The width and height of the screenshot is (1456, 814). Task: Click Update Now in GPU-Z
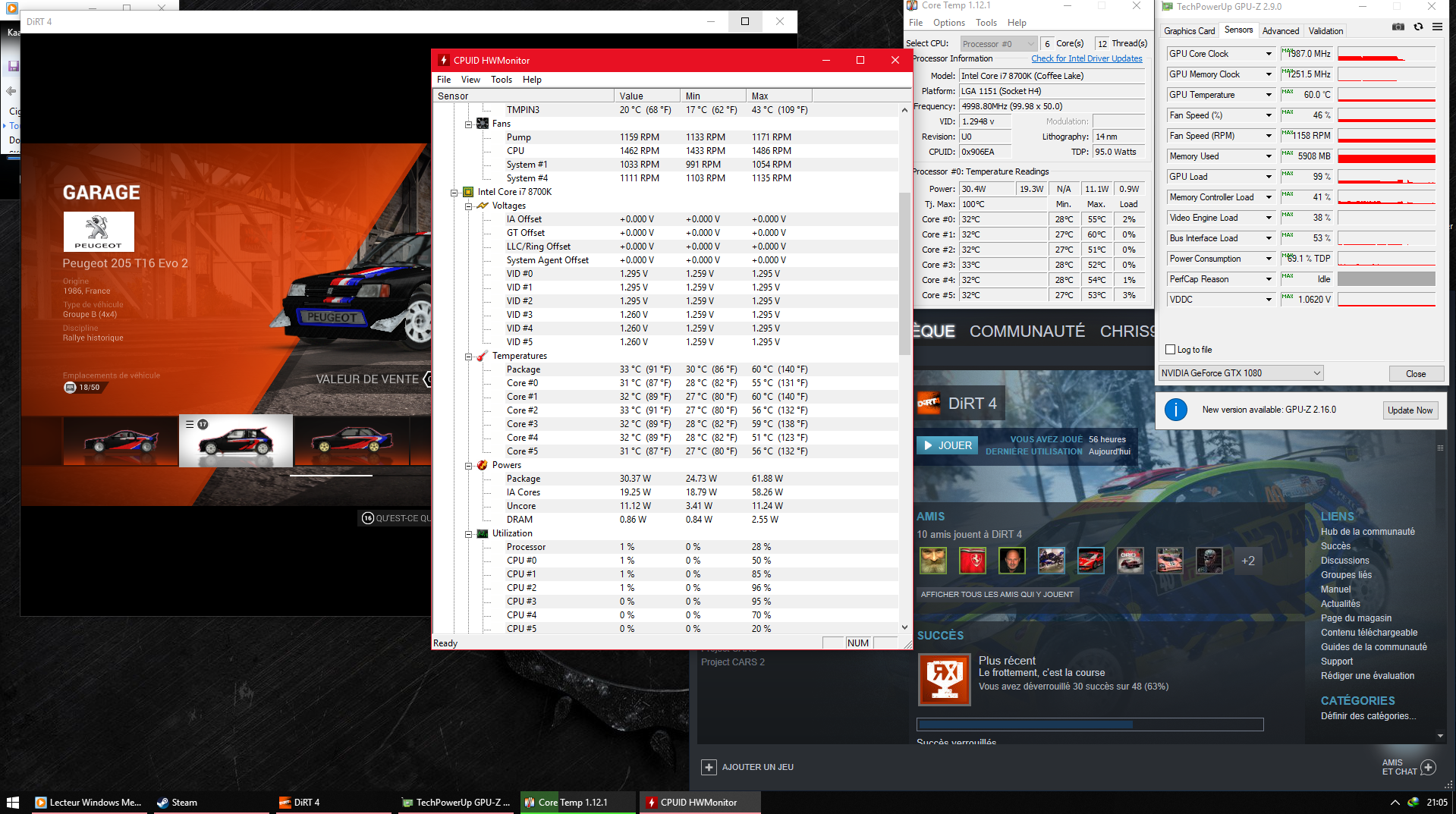coord(1410,410)
